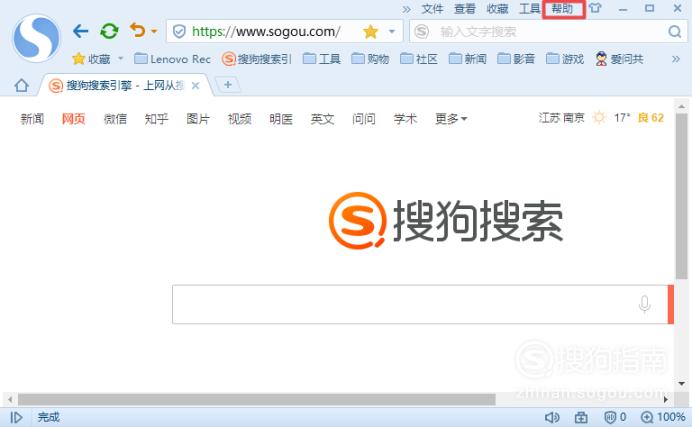The width and height of the screenshot is (692, 427).
Task: Click the 问问 search category
Action: [x=364, y=118]
